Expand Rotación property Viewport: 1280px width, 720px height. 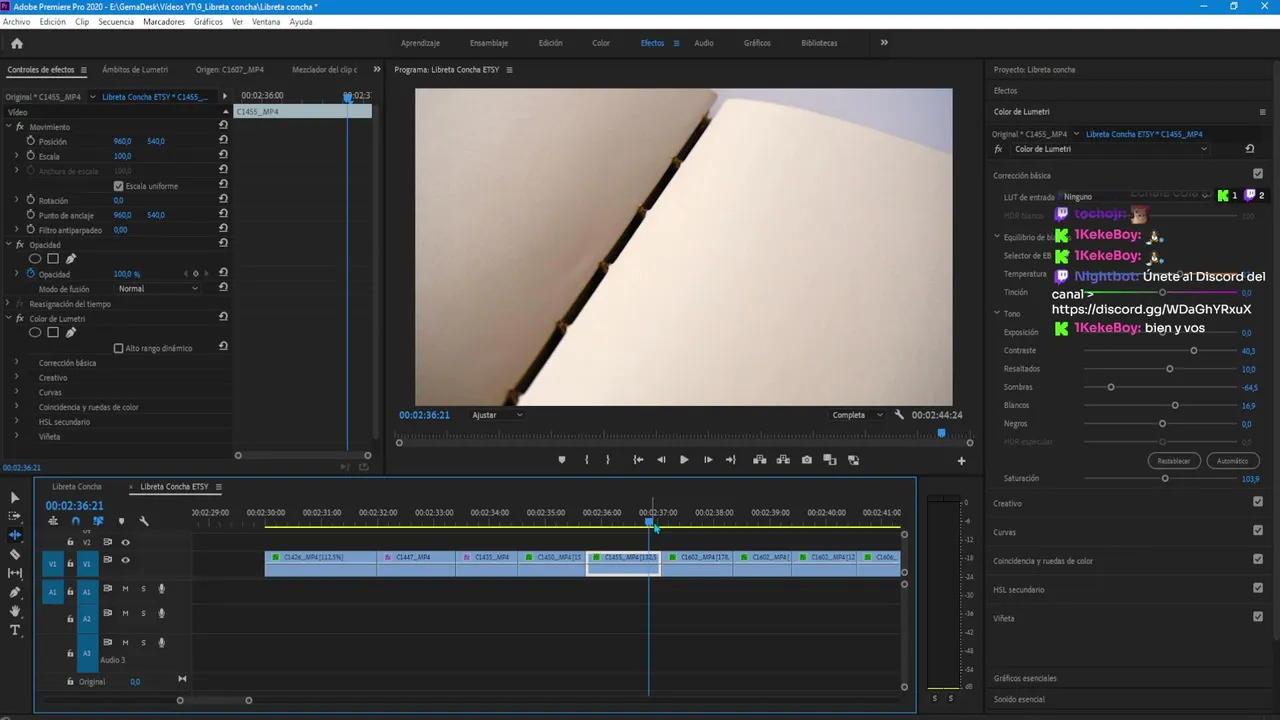(x=17, y=200)
